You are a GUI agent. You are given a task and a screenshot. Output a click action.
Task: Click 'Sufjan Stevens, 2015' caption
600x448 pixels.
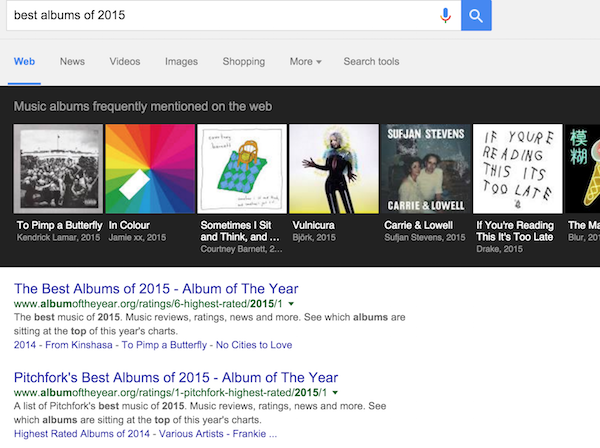[425, 238]
